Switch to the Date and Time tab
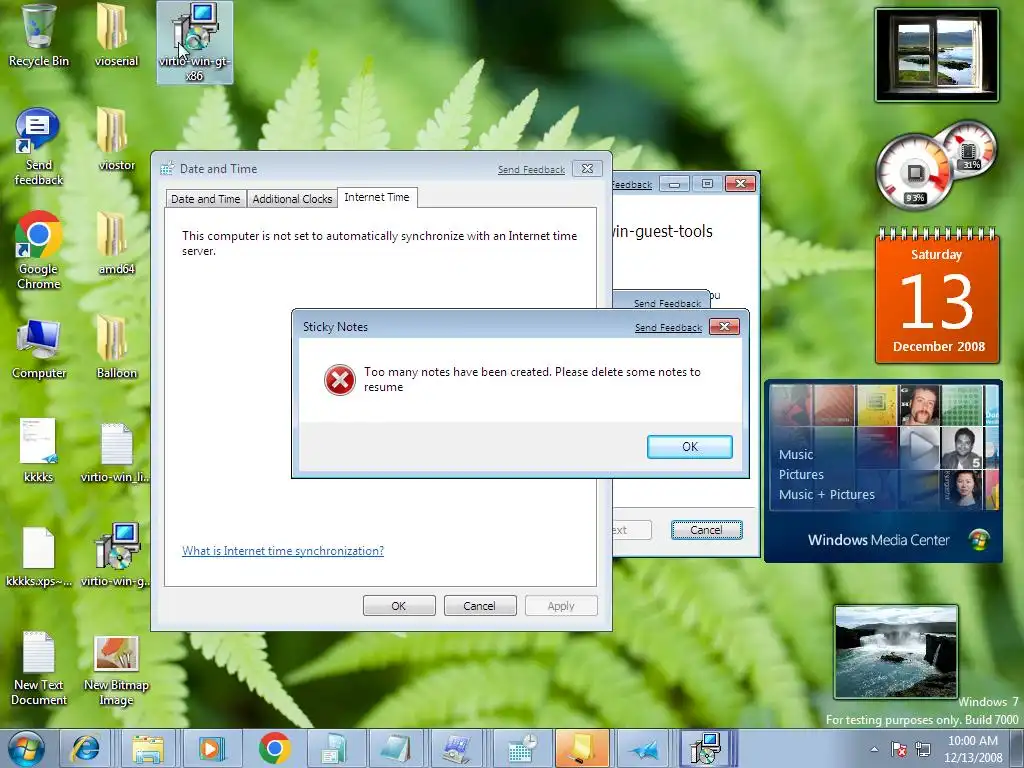This screenshot has width=1024, height=768. click(206, 199)
